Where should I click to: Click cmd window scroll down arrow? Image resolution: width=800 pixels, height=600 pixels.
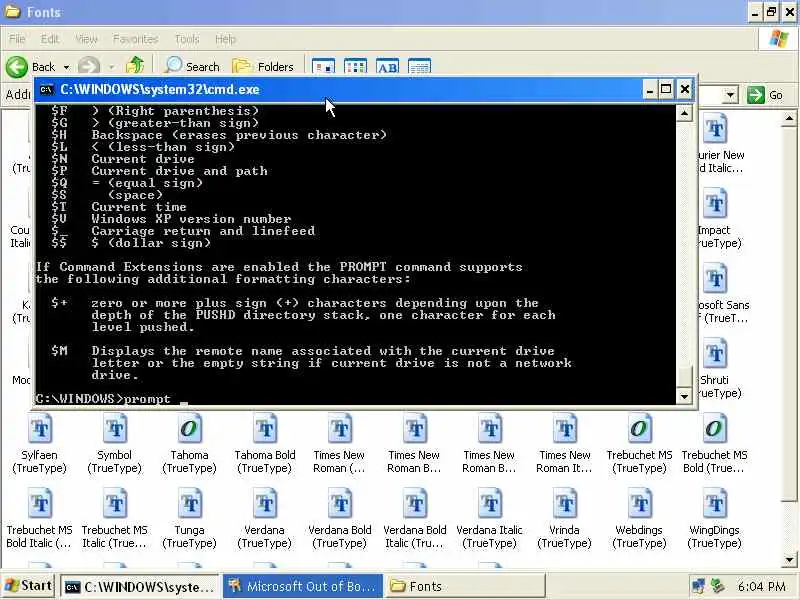point(684,396)
